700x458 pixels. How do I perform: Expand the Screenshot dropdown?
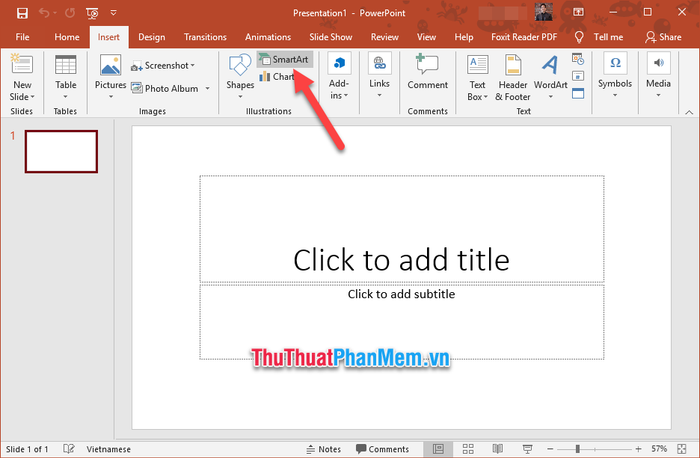point(193,66)
